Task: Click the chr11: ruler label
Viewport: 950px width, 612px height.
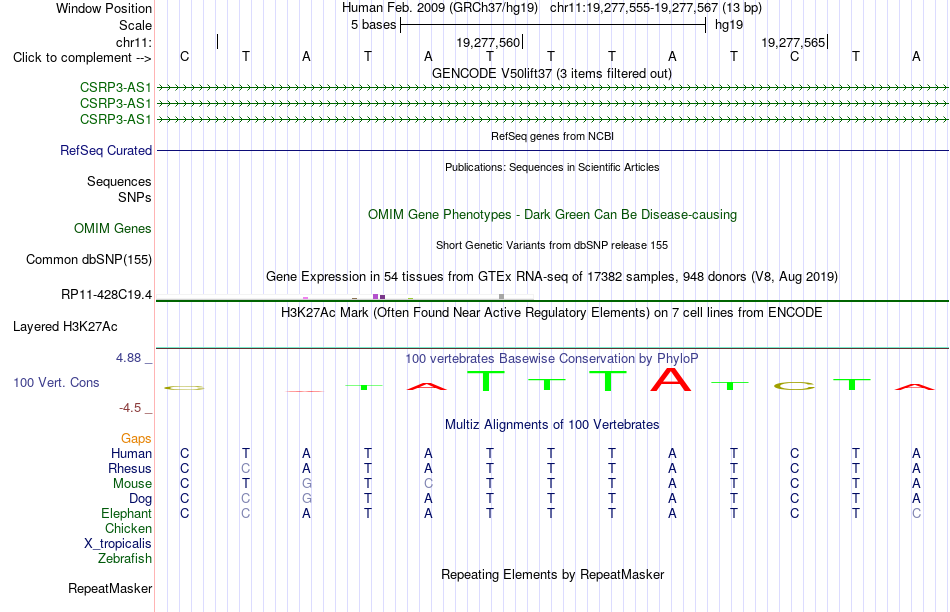Action: click(x=134, y=42)
